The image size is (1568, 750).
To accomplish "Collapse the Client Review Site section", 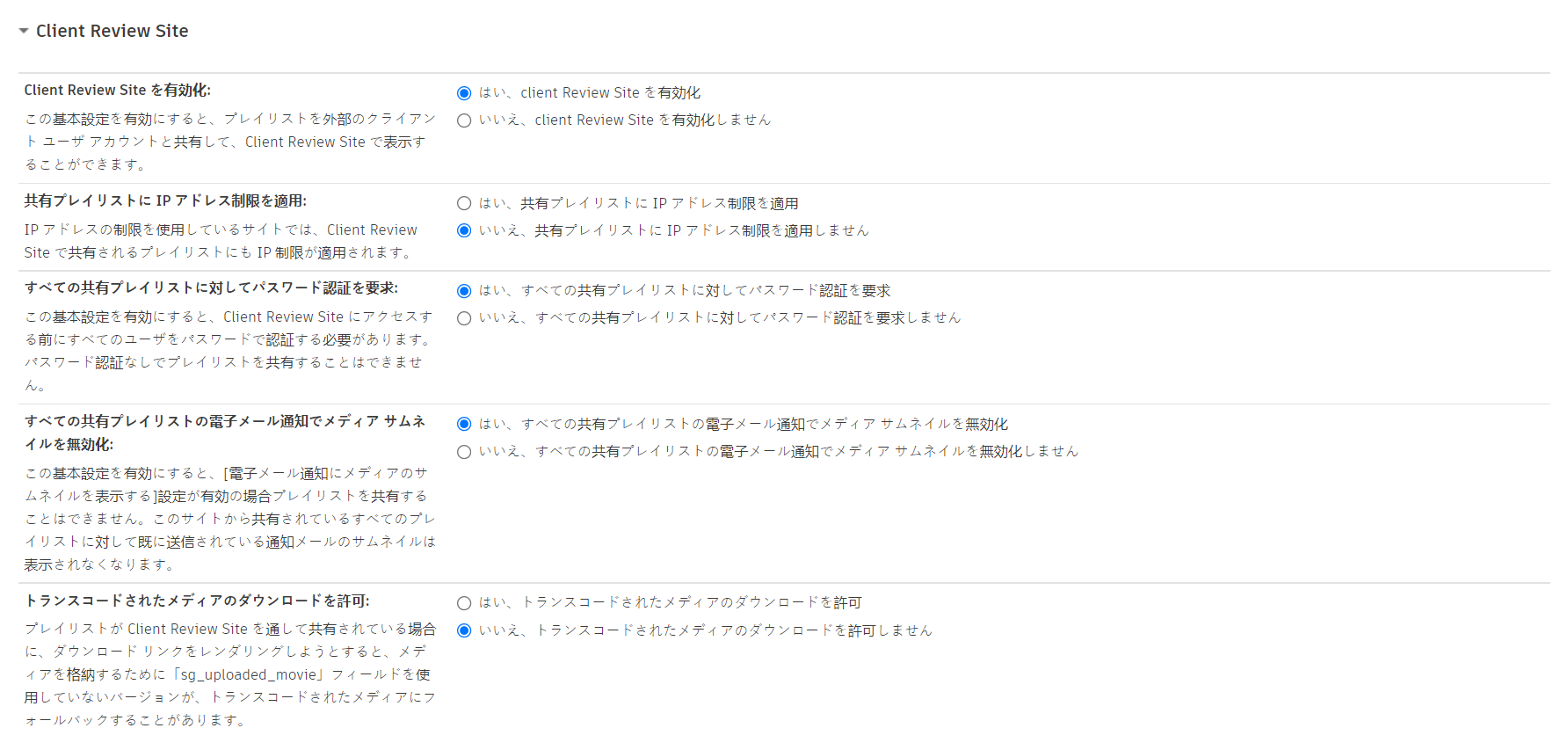I will point(24,31).
